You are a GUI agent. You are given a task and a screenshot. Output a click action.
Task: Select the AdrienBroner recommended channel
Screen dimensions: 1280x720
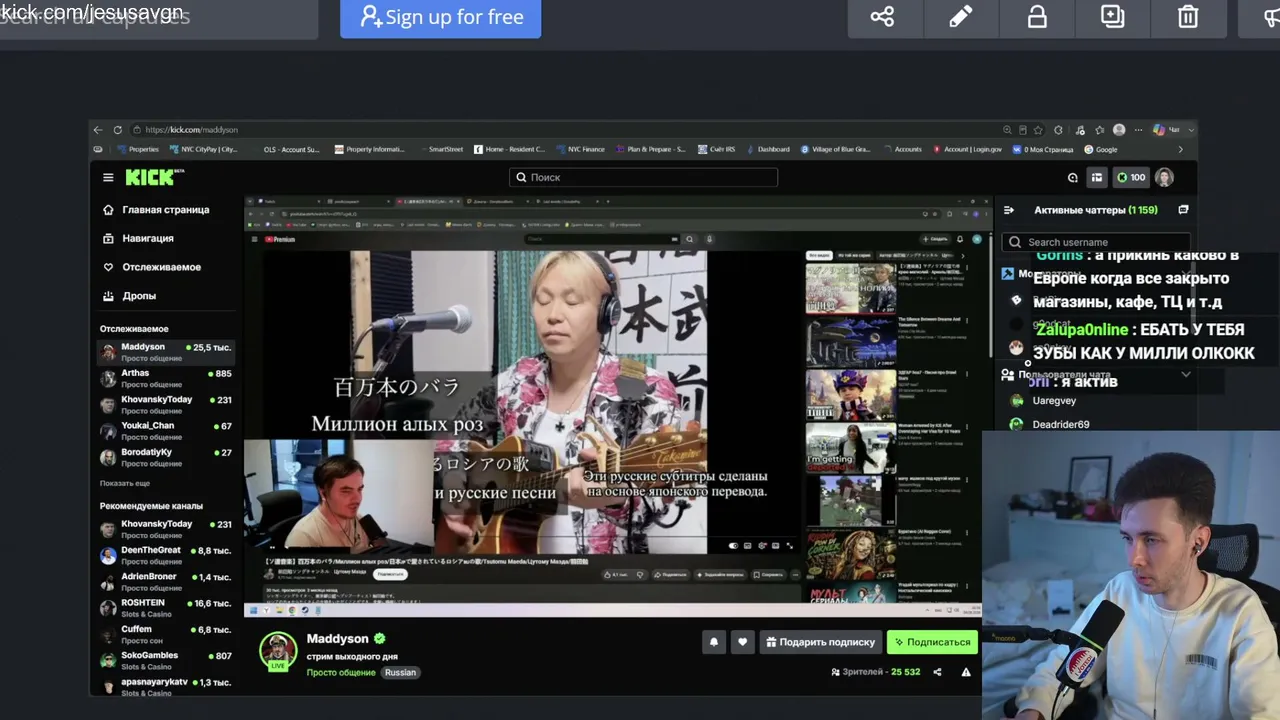click(166, 582)
